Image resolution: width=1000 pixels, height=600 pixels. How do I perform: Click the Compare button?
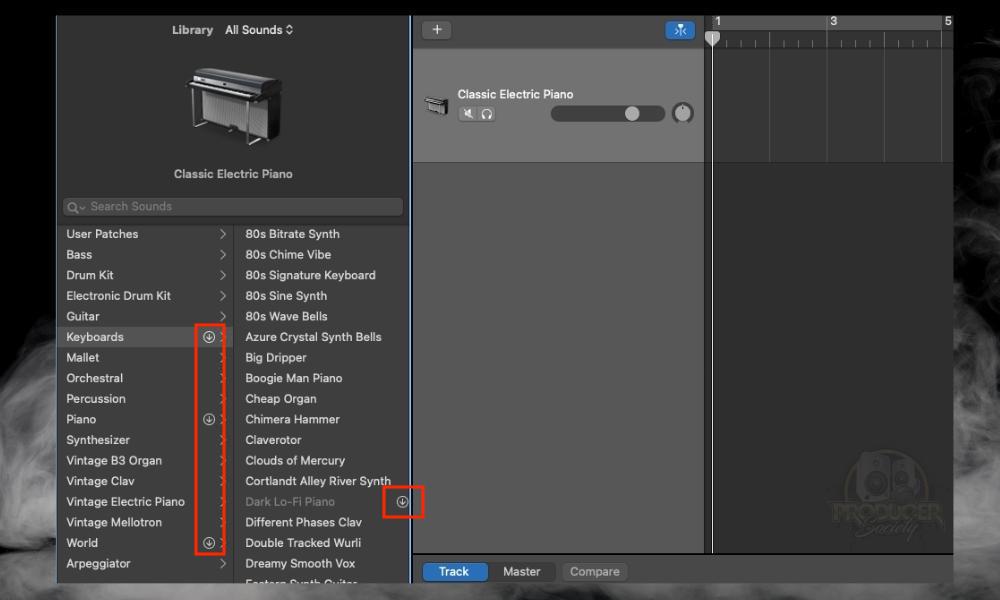coord(594,571)
